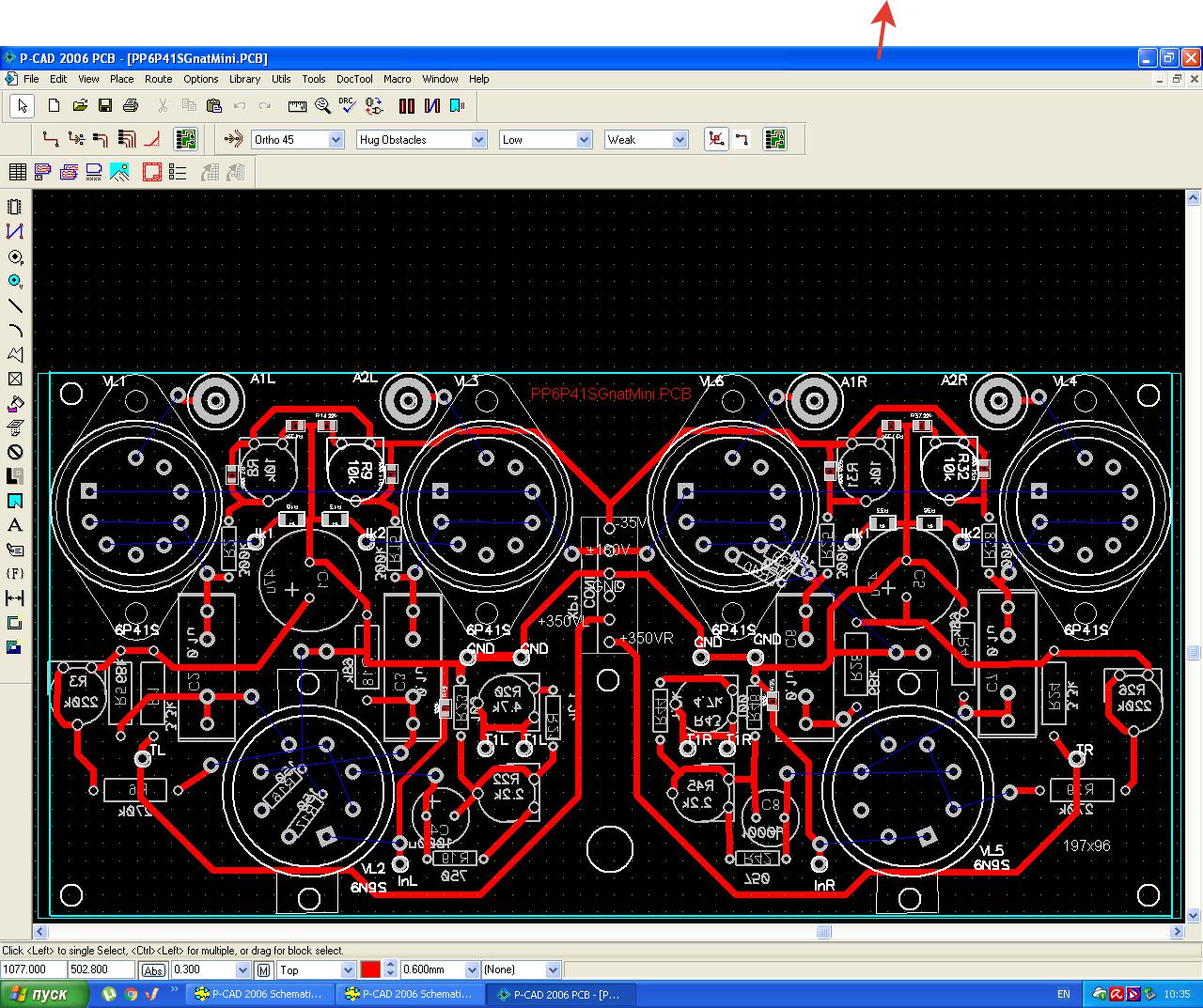
Task: Click the Measure ruler tool
Action: (297, 106)
